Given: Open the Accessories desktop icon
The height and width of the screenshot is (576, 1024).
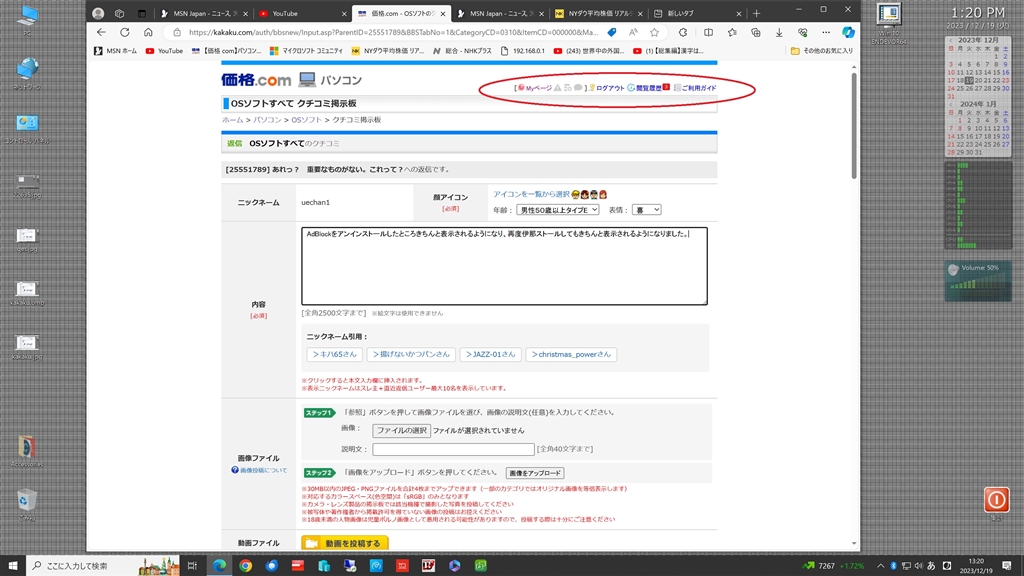Looking at the screenshot, I should tap(27, 451).
